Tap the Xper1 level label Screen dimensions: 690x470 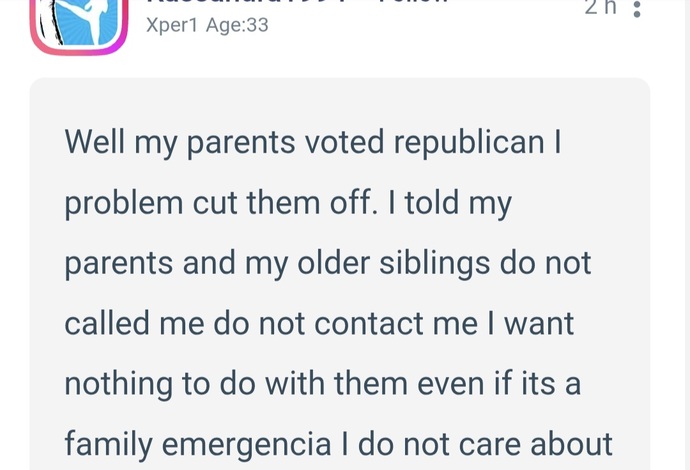tap(172, 26)
